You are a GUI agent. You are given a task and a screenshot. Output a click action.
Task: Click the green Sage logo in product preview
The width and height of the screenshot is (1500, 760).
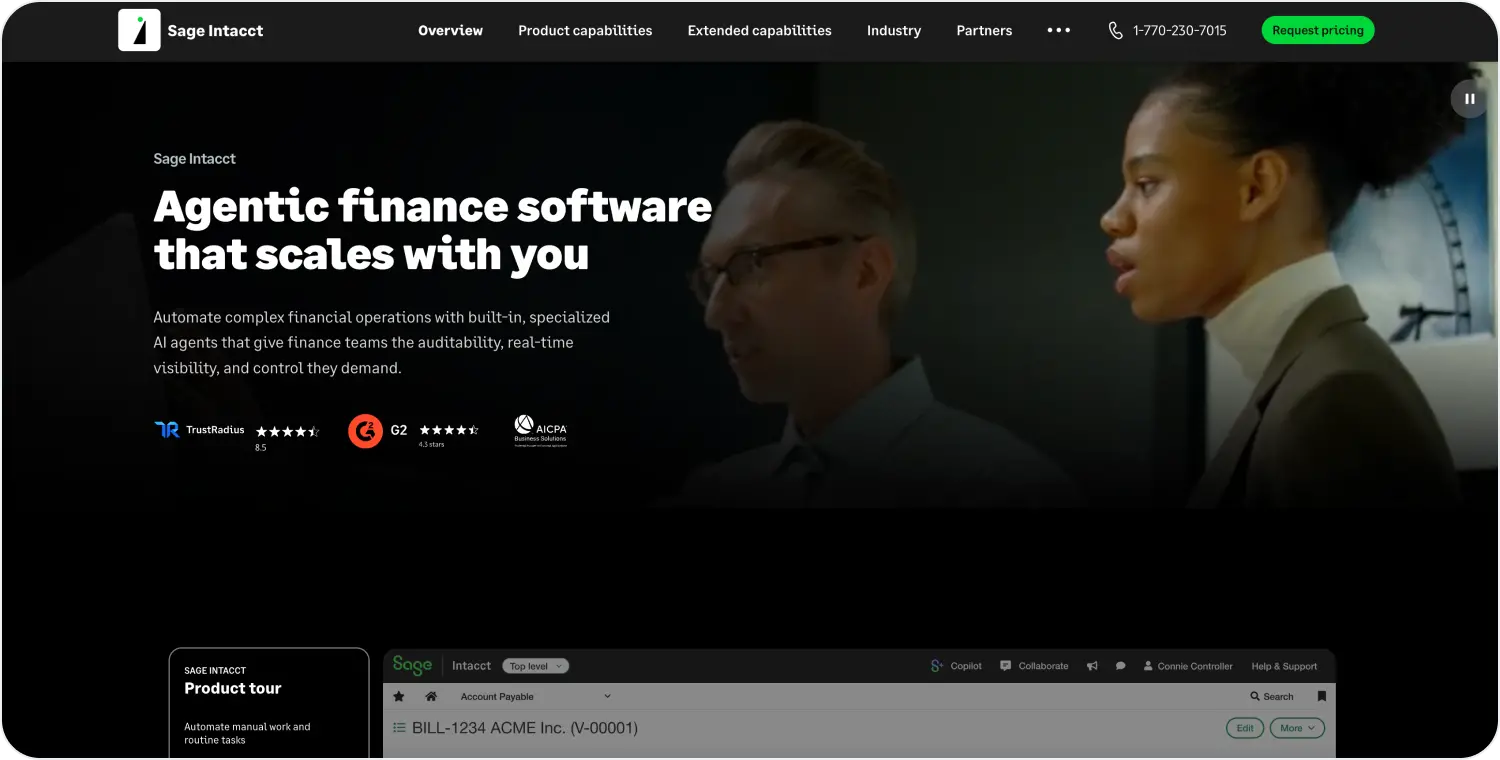[x=412, y=665]
